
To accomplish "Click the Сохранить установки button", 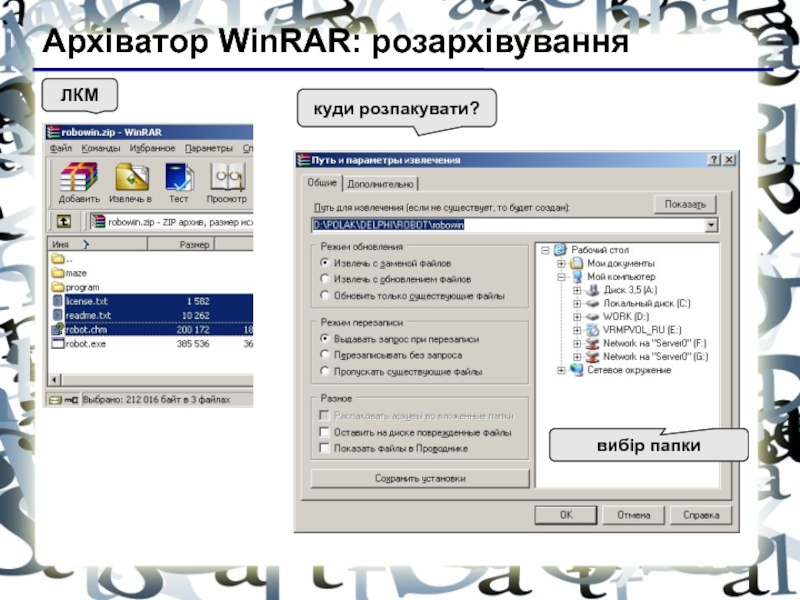I will (x=420, y=479).
